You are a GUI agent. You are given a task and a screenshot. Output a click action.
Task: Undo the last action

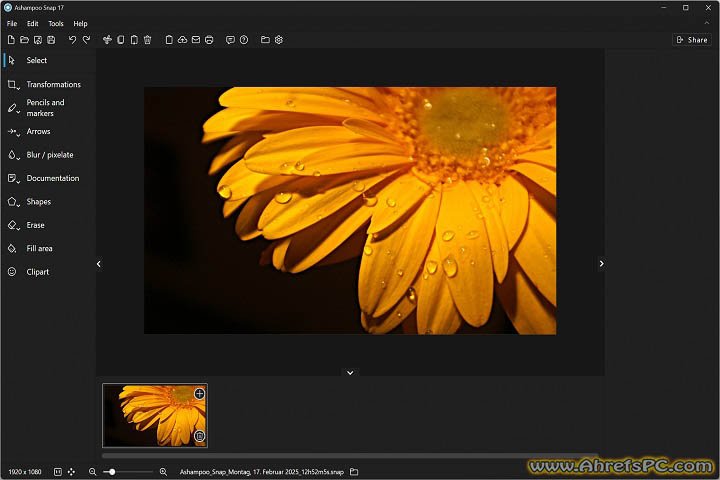tap(72, 40)
